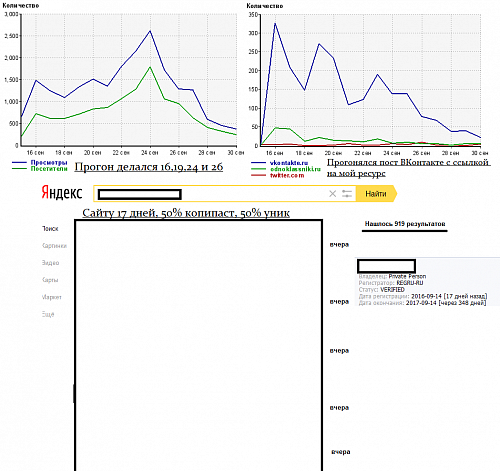Open the Карты tab
Screen dimensions: 500x471
(x=50, y=280)
